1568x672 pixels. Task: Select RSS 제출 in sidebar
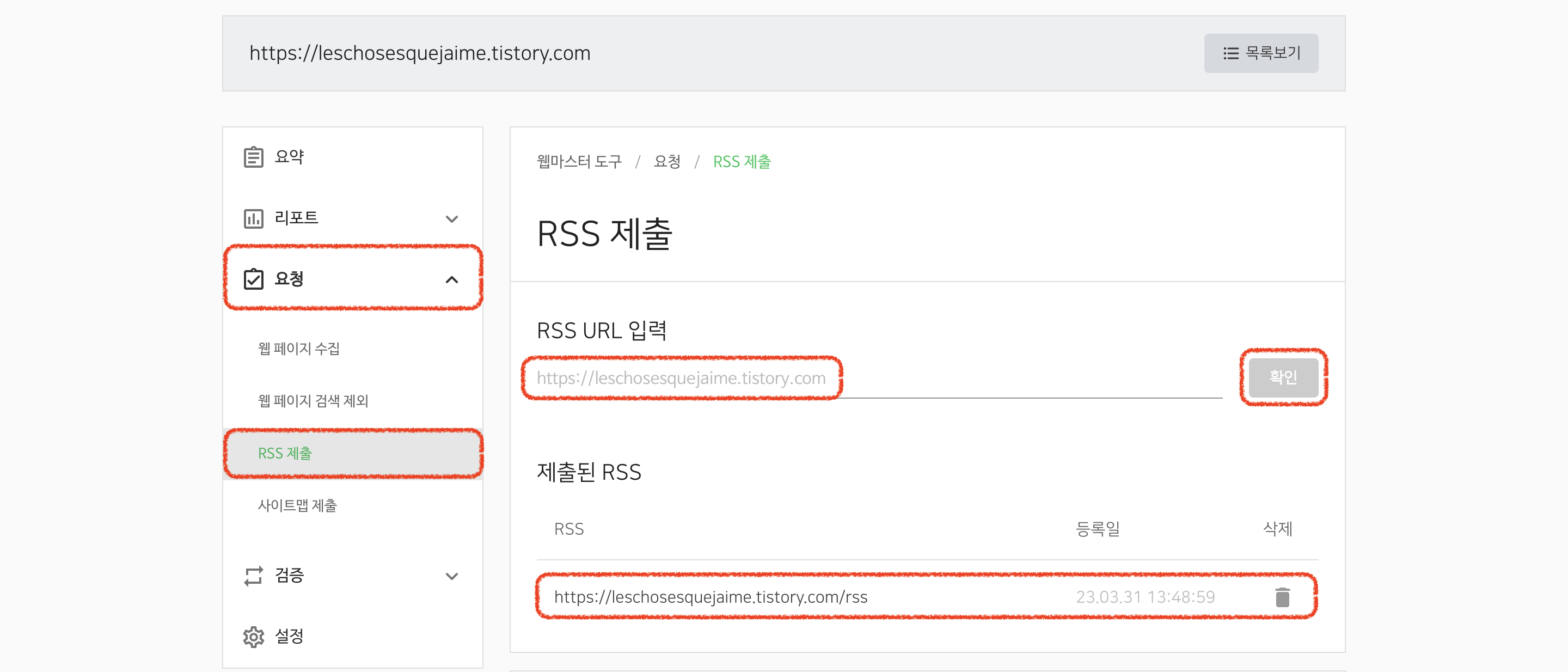[285, 454]
